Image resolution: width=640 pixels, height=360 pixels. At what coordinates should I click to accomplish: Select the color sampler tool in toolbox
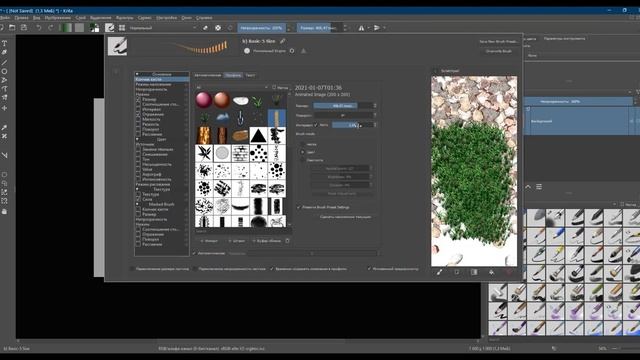[4, 127]
